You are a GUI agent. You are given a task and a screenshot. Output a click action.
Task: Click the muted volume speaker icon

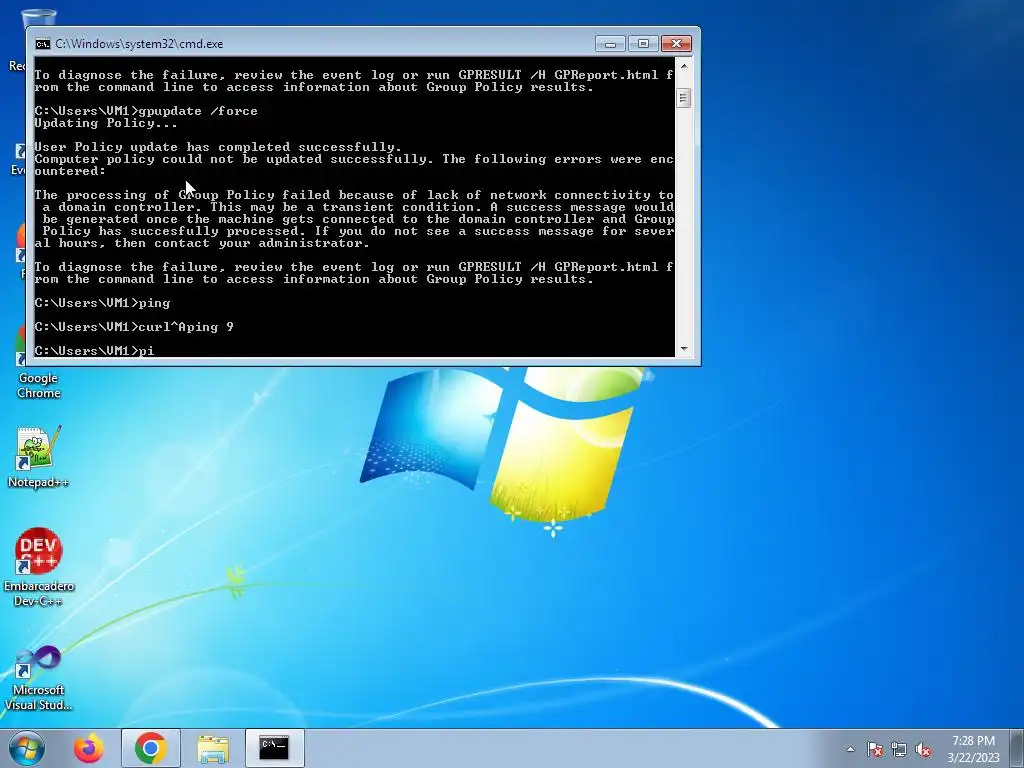(x=923, y=749)
